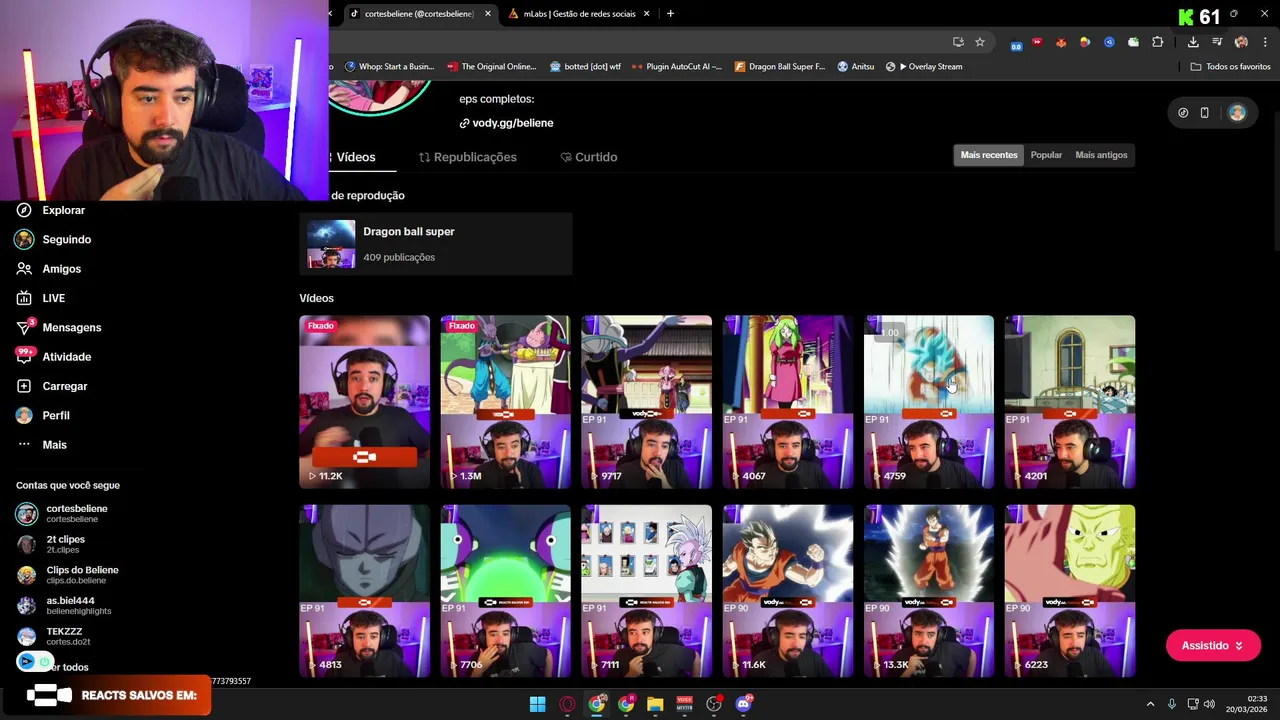This screenshot has width=1280, height=720.
Task: Close the mLabs browser tab
Action: click(647, 14)
